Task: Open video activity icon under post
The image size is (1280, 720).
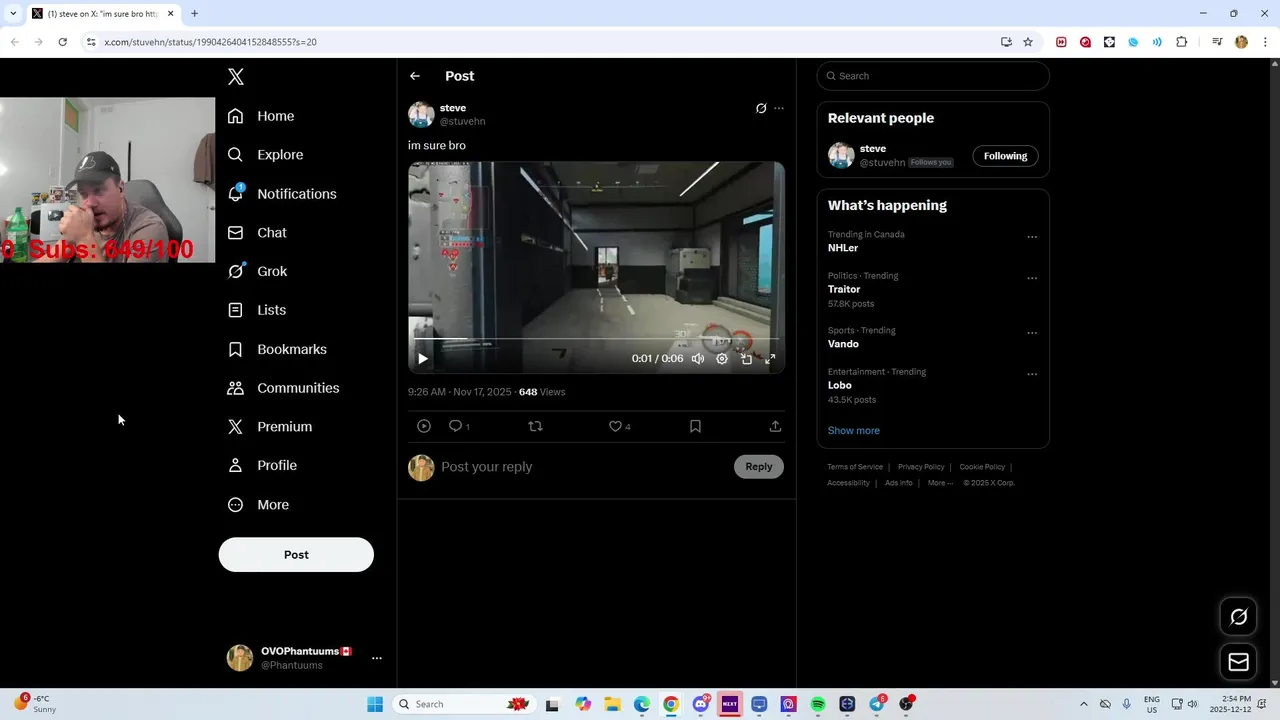Action: pos(424,426)
